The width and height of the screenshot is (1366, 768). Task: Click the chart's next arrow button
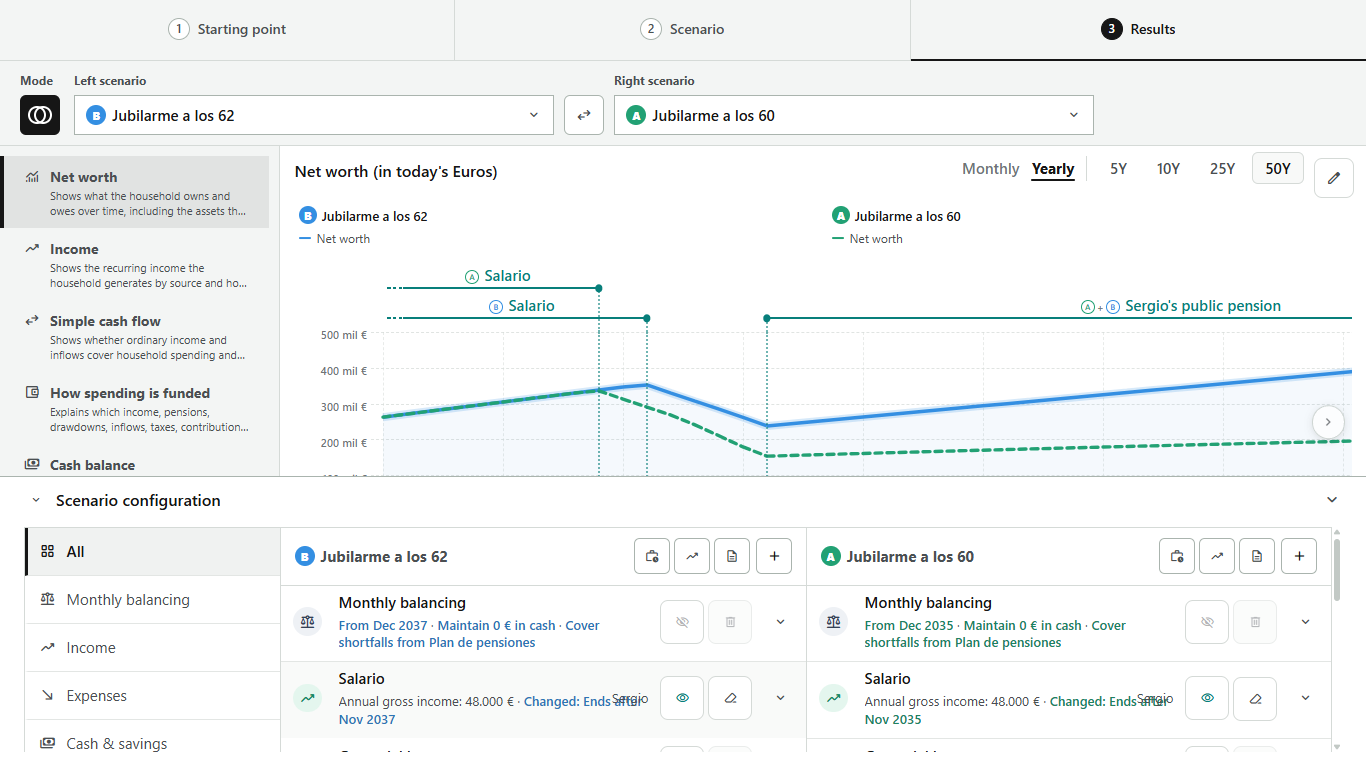tap(1328, 422)
